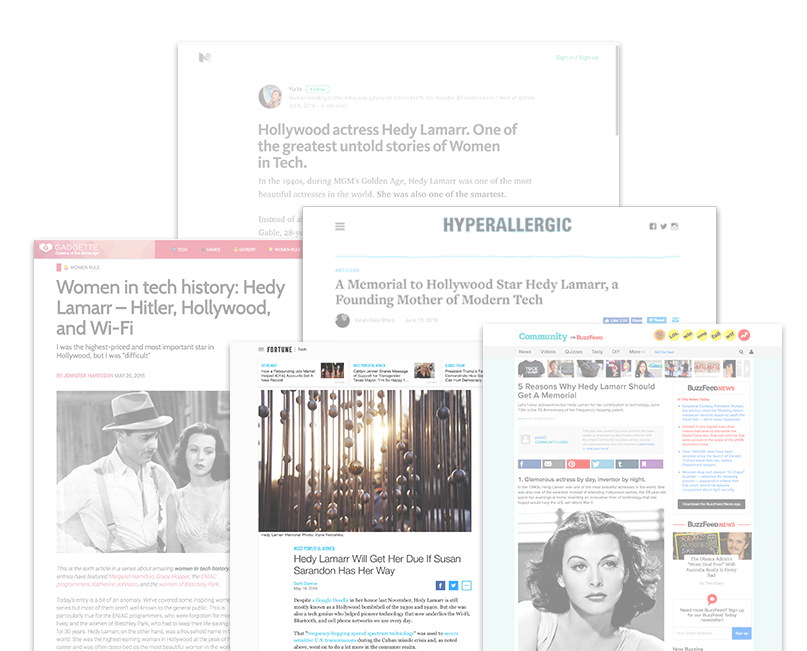Open Medium article headline about Hedy Lamarr
The image size is (807, 651).
point(388,146)
